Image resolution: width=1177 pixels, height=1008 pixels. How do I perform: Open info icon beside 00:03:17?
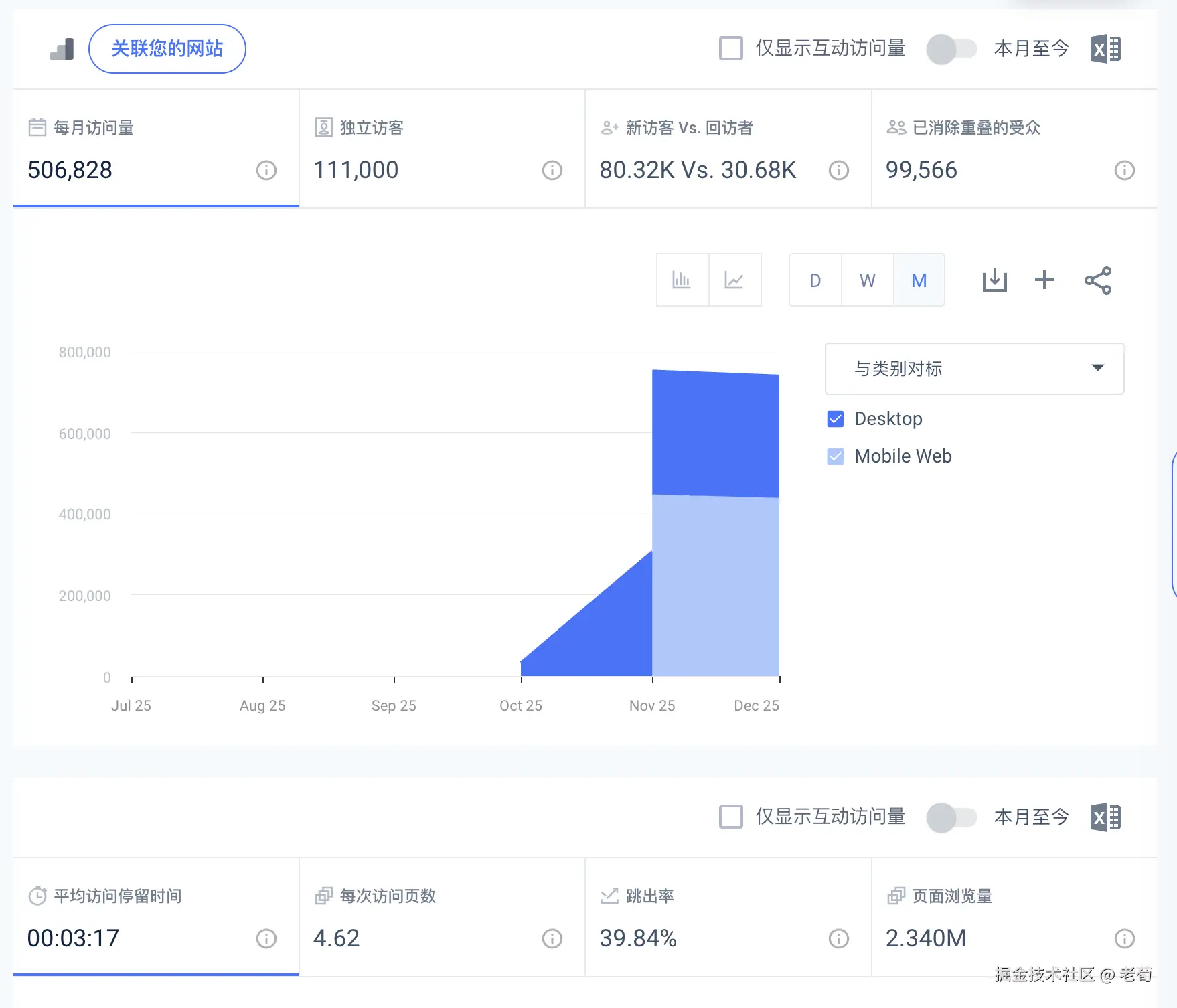pos(266,939)
